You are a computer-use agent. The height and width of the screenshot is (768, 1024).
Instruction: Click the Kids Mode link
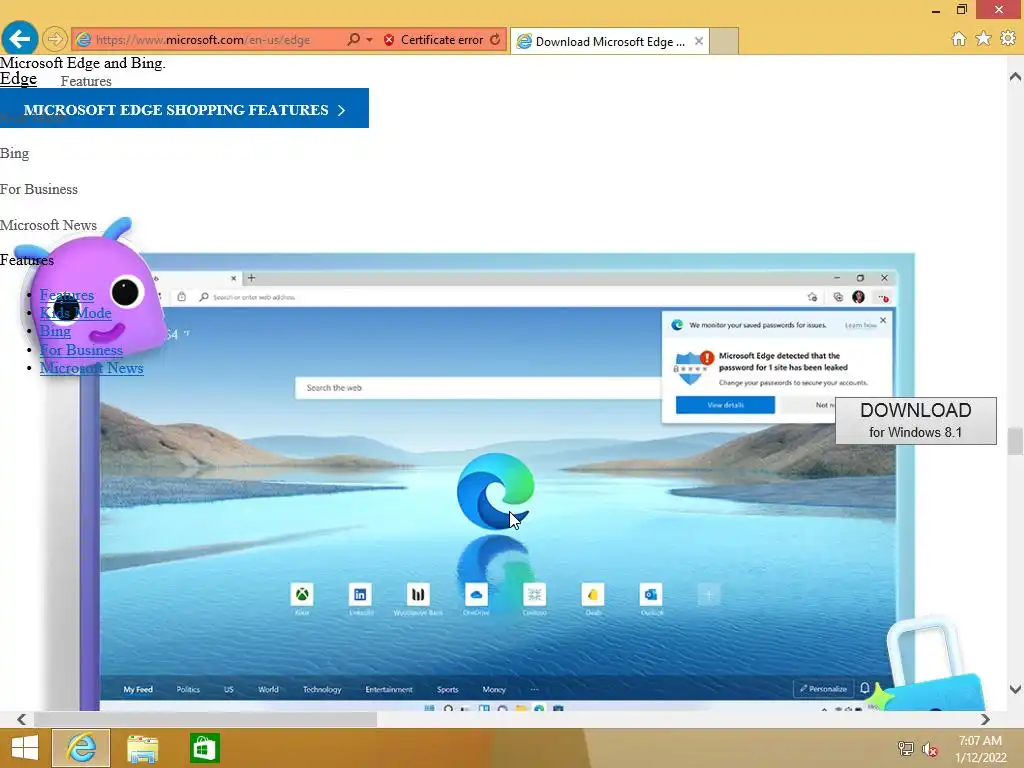click(76, 313)
